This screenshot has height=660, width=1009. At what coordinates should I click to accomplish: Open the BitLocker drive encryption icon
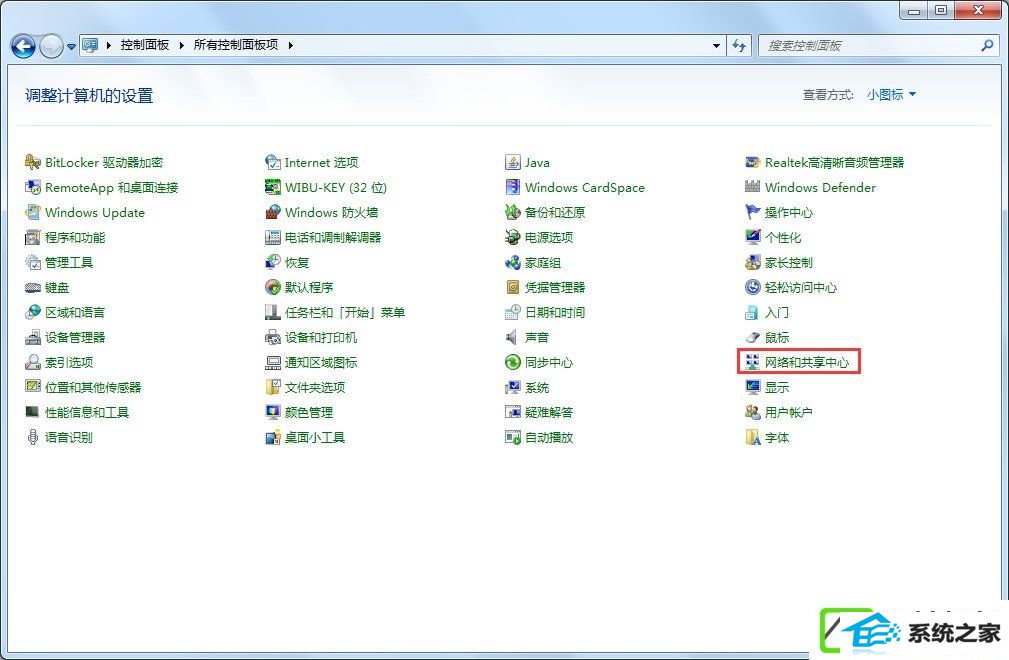click(x=33, y=162)
